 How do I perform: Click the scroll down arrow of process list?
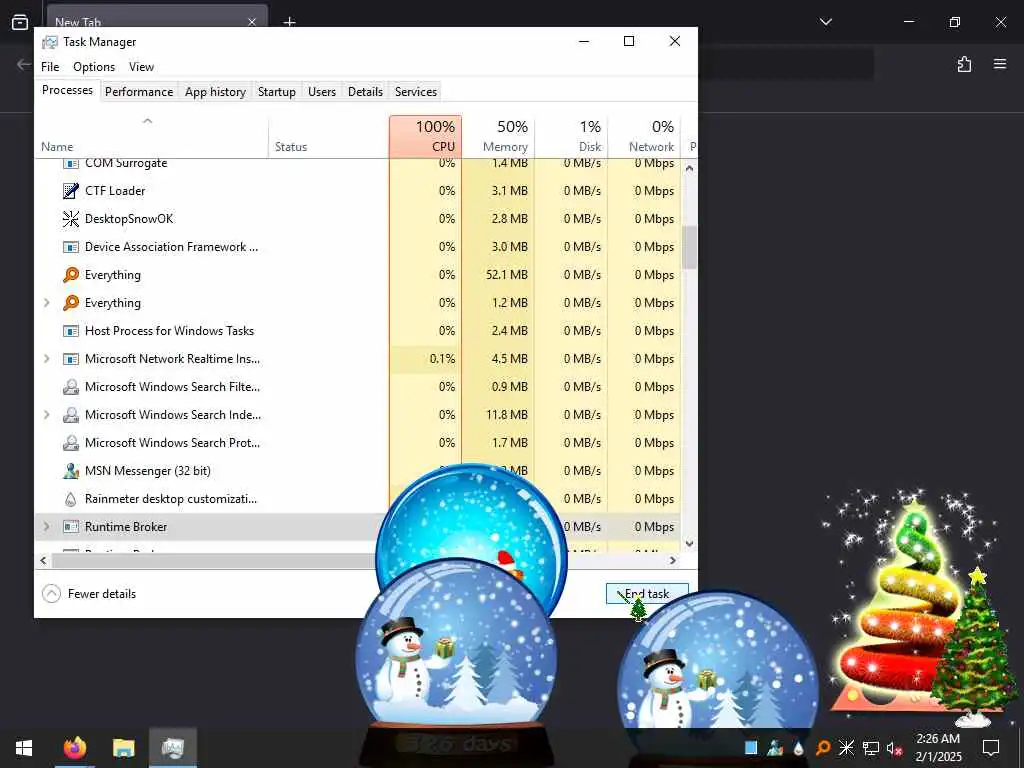click(689, 543)
